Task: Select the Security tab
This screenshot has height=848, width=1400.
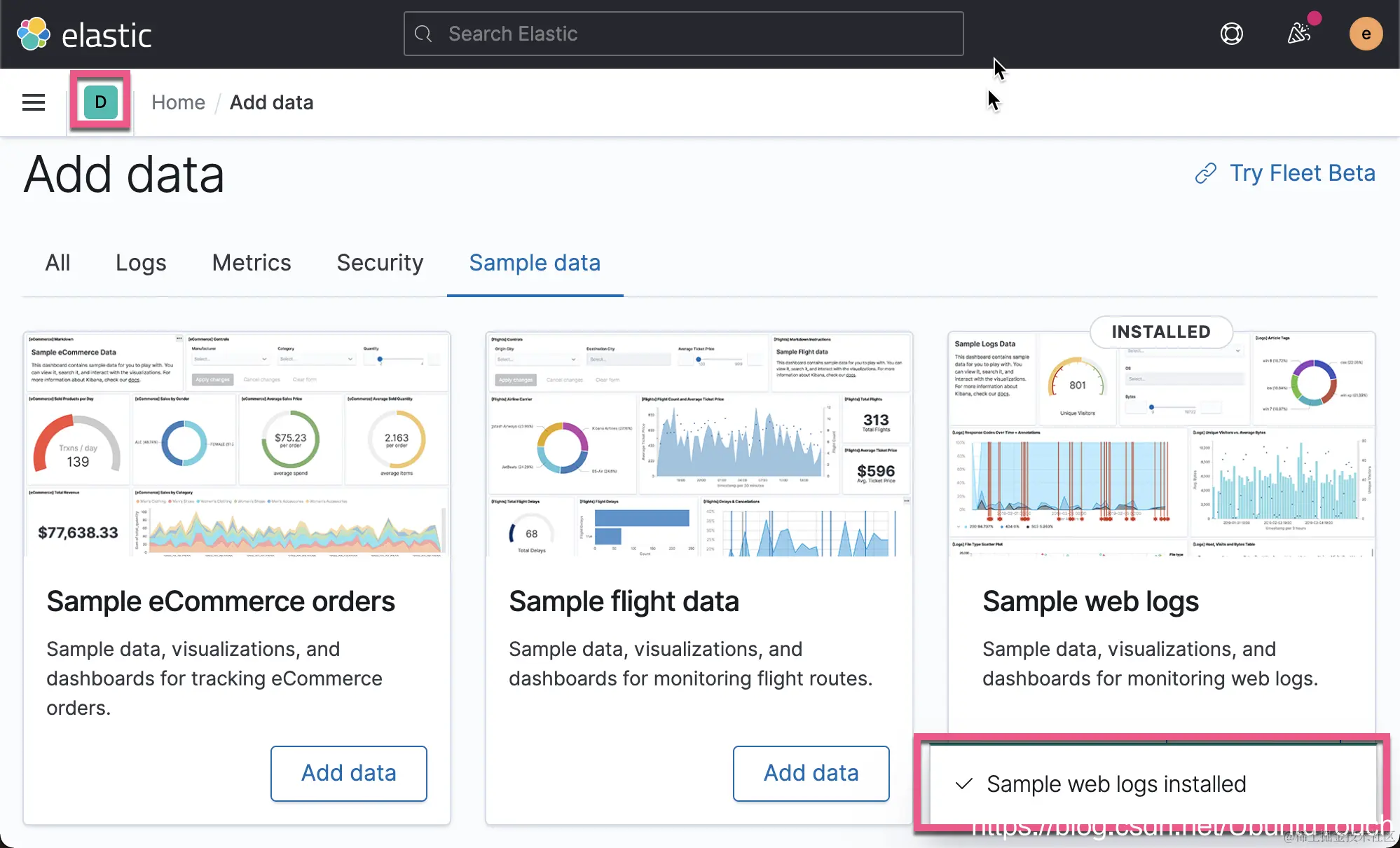Action: point(380,263)
